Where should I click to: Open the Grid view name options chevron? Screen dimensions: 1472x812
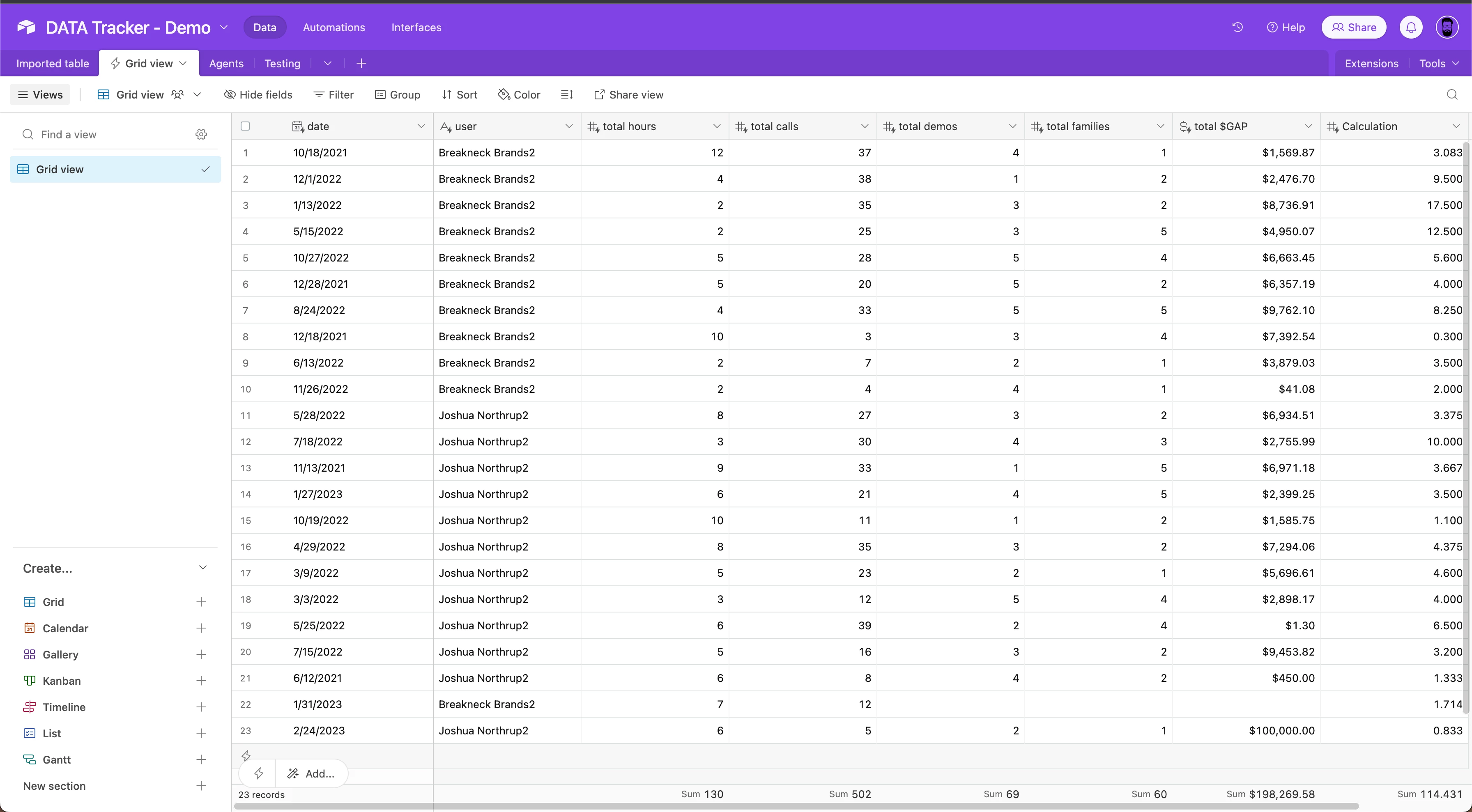(x=197, y=94)
